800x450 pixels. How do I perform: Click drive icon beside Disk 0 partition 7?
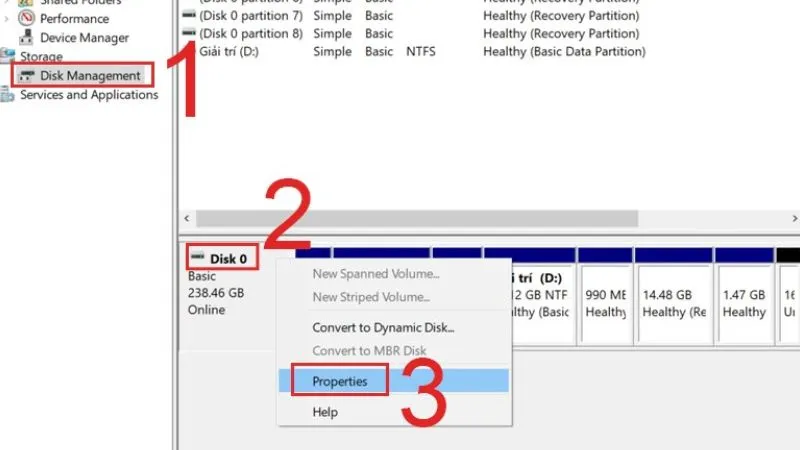tap(189, 15)
